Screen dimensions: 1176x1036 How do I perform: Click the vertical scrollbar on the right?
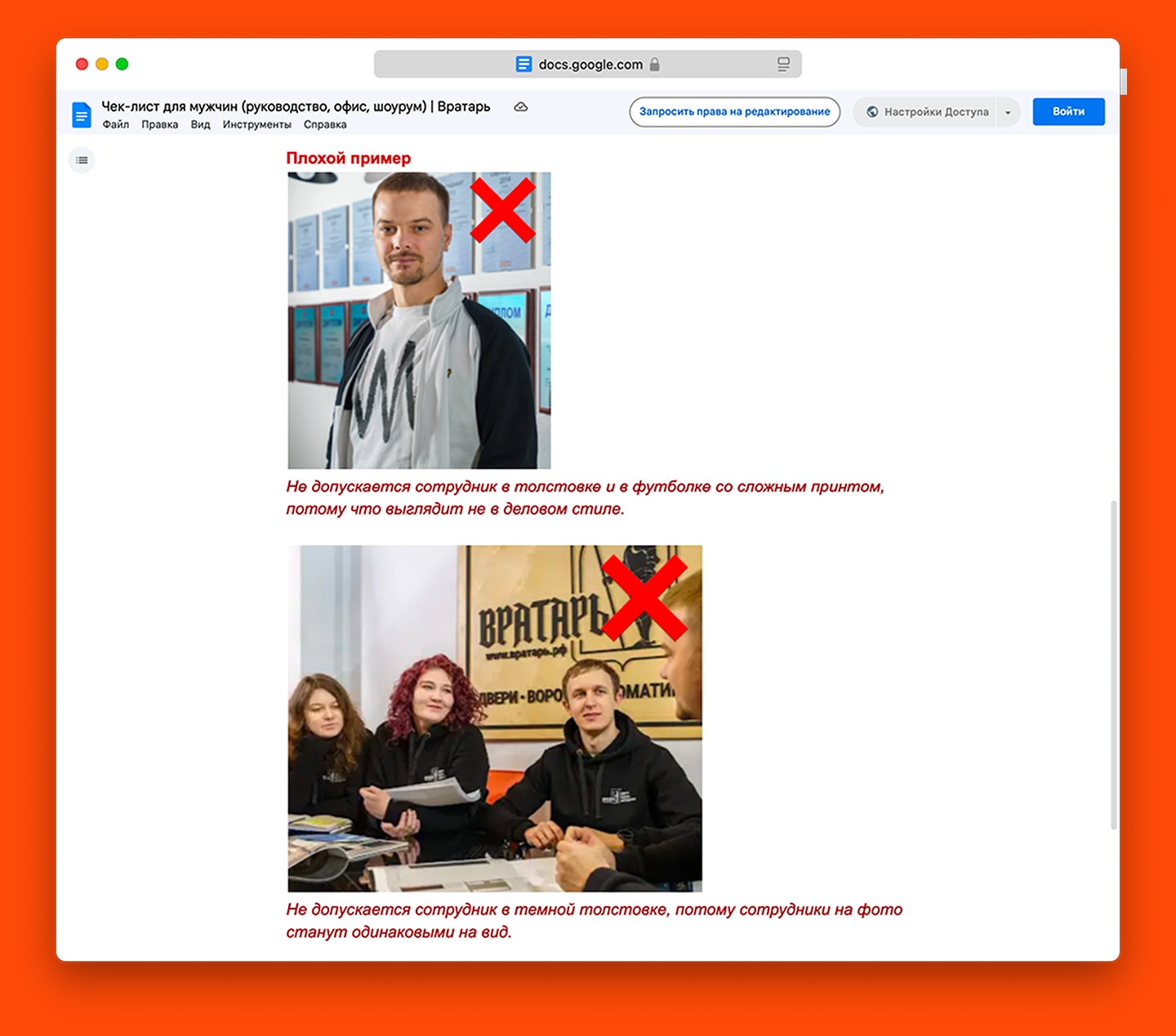pyautogui.click(x=1113, y=666)
